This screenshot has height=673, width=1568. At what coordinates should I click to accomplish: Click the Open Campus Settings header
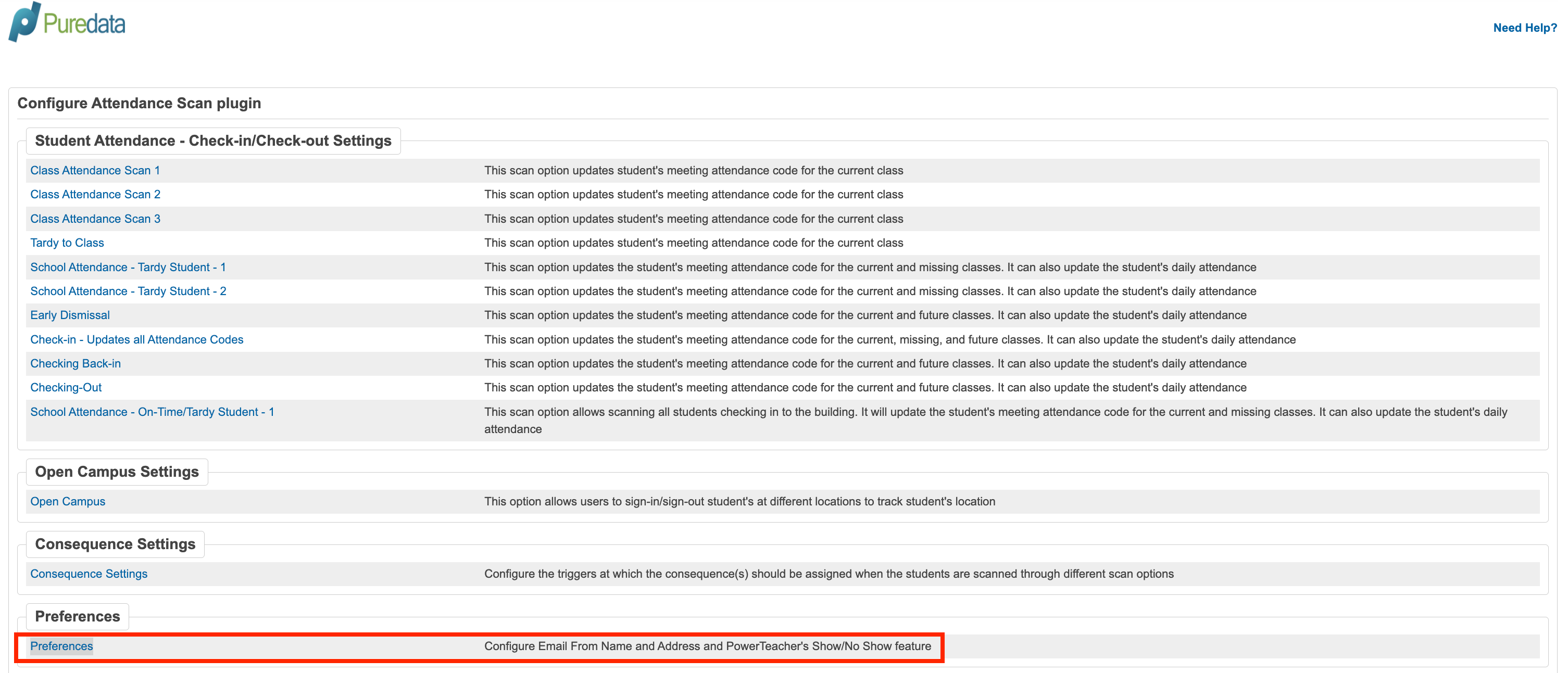tap(117, 472)
